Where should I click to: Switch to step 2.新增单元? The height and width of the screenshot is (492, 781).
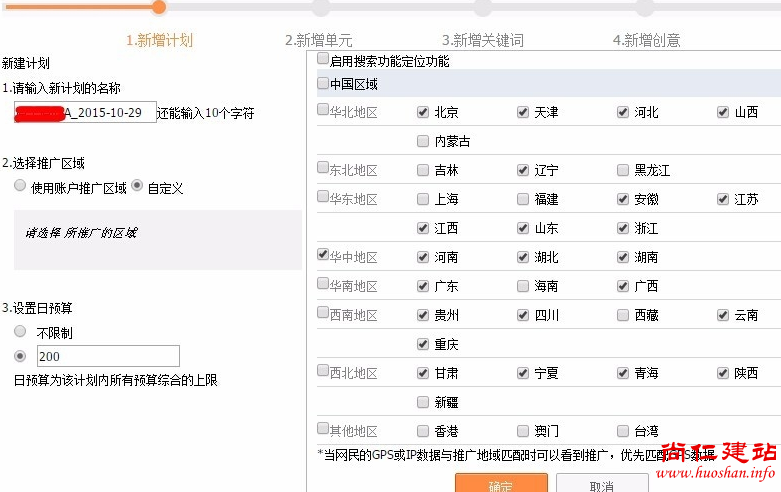click(x=318, y=40)
